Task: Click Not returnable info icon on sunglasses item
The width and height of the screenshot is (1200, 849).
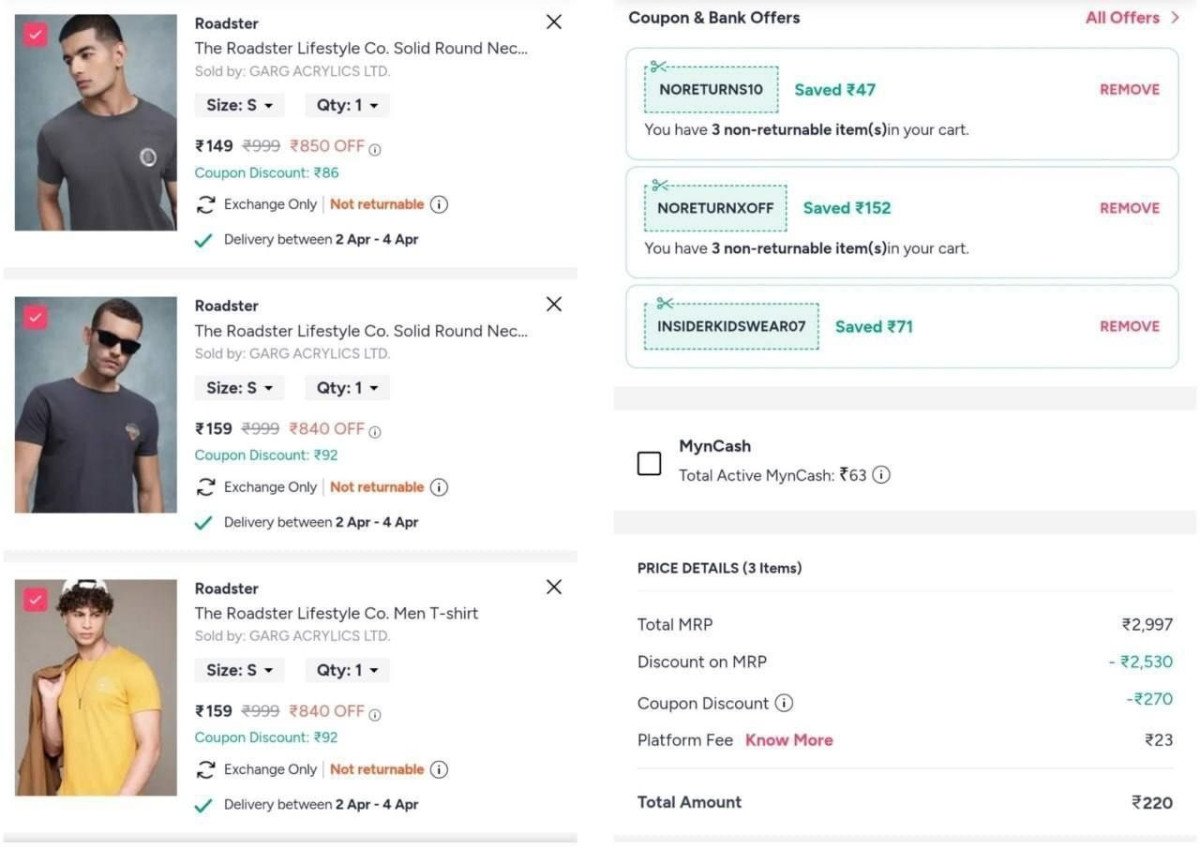Action: tap(439, 487)
